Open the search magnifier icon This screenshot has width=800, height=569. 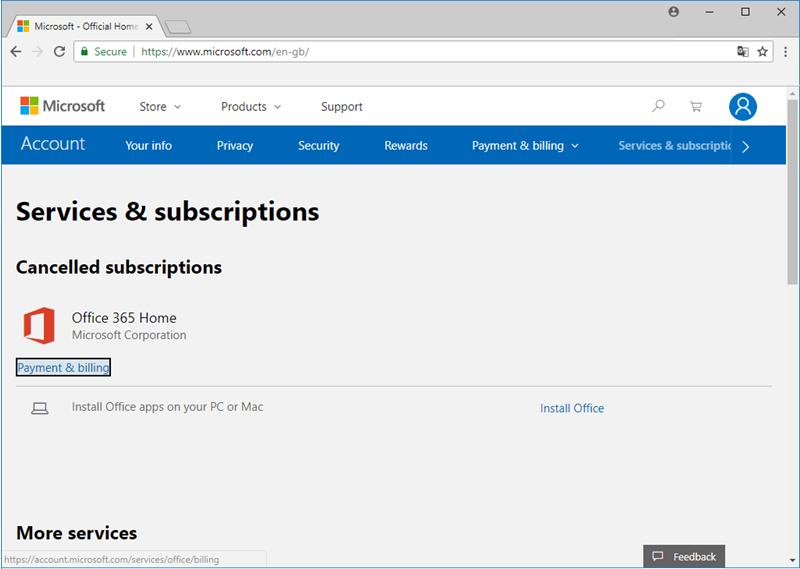click(658, 106)
